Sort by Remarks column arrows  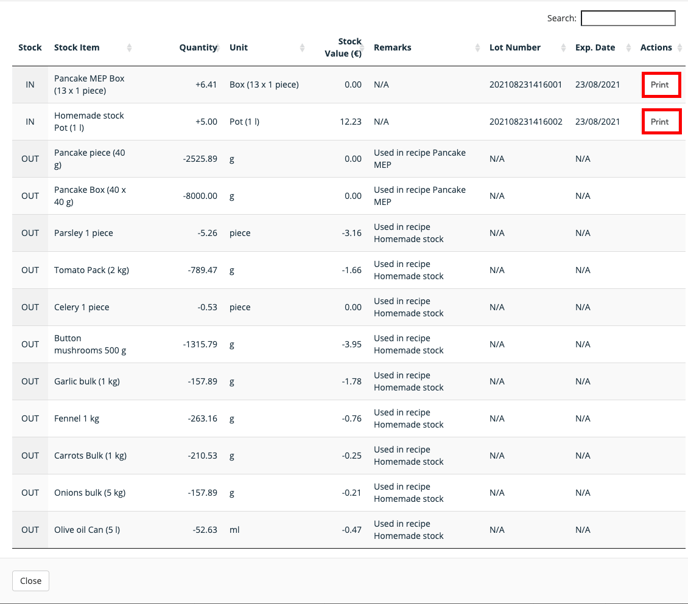477,47
